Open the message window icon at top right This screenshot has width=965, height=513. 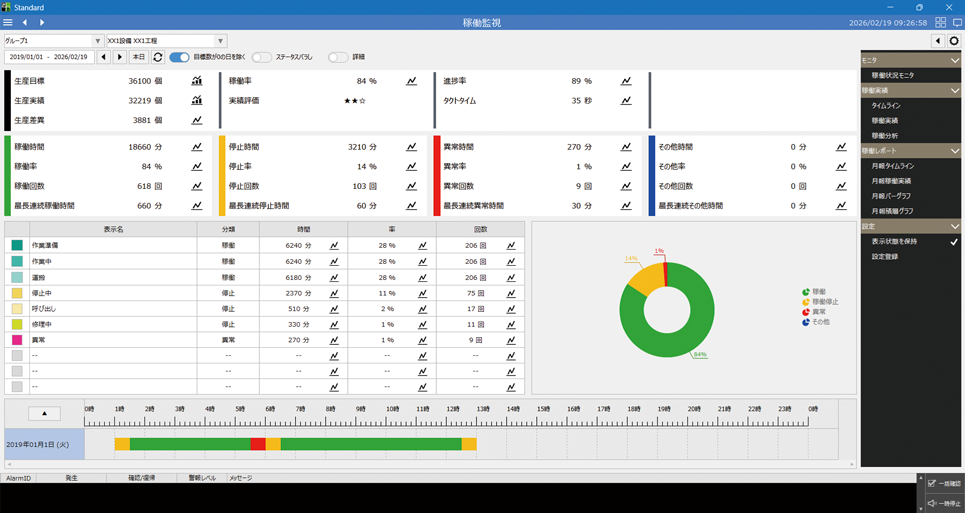pos(957,22)
